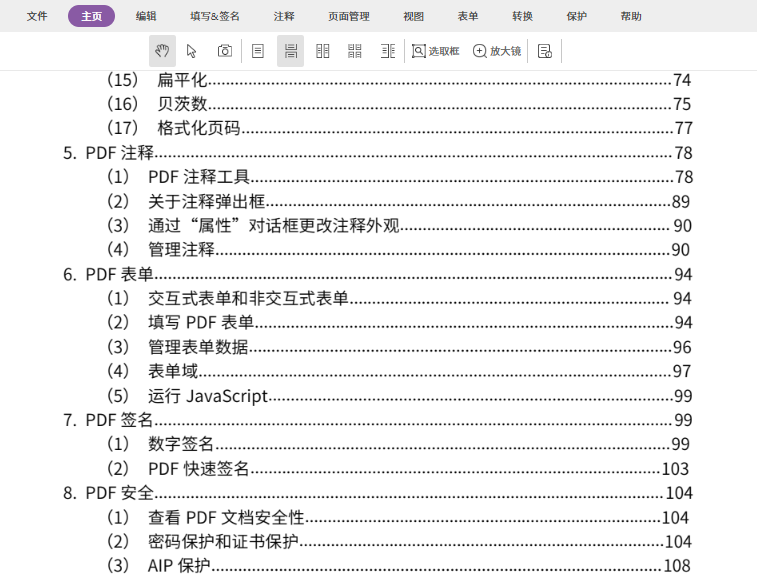Open the 页面管理 tab

pos(348,16)
